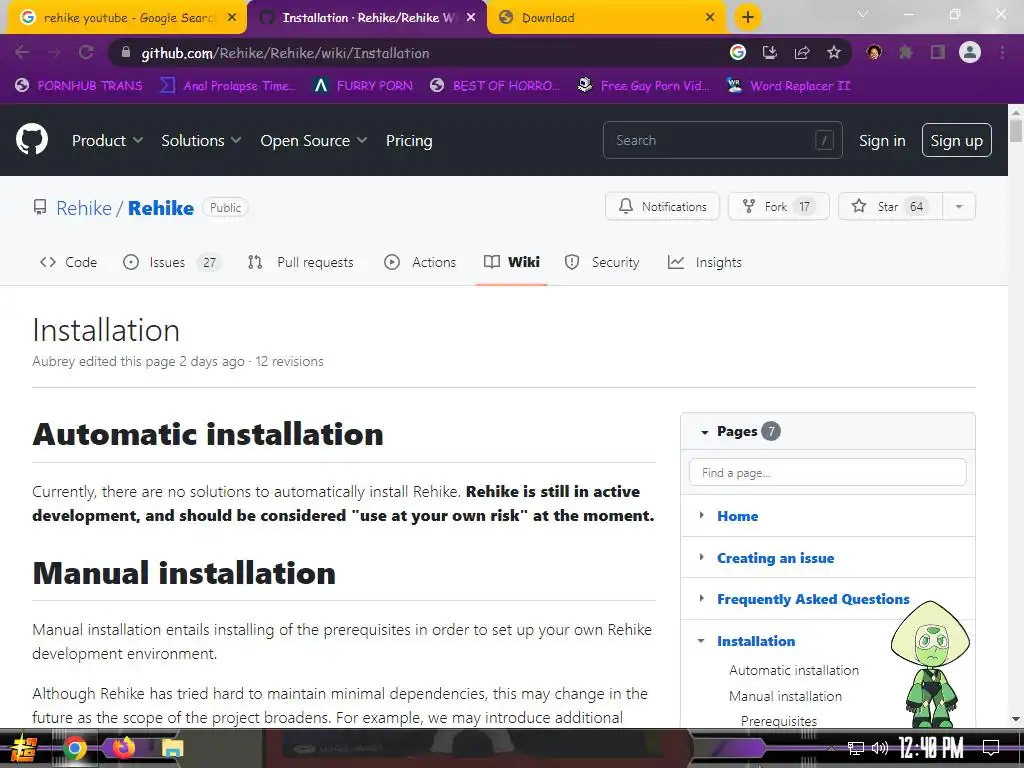Click the tab search chevron in the title bar

pyautogui.click(x=863, y=14)
